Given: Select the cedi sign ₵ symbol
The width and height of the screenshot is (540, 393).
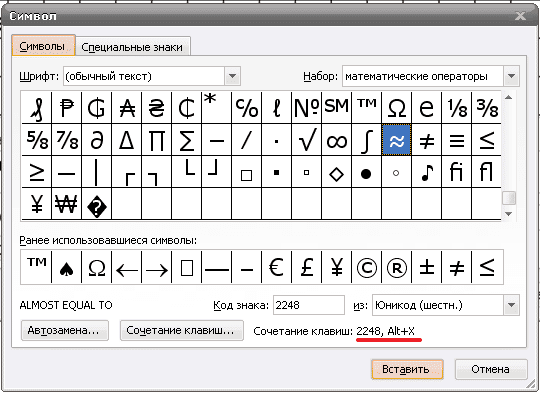Looking at the screenshot, I should [186, 108].
